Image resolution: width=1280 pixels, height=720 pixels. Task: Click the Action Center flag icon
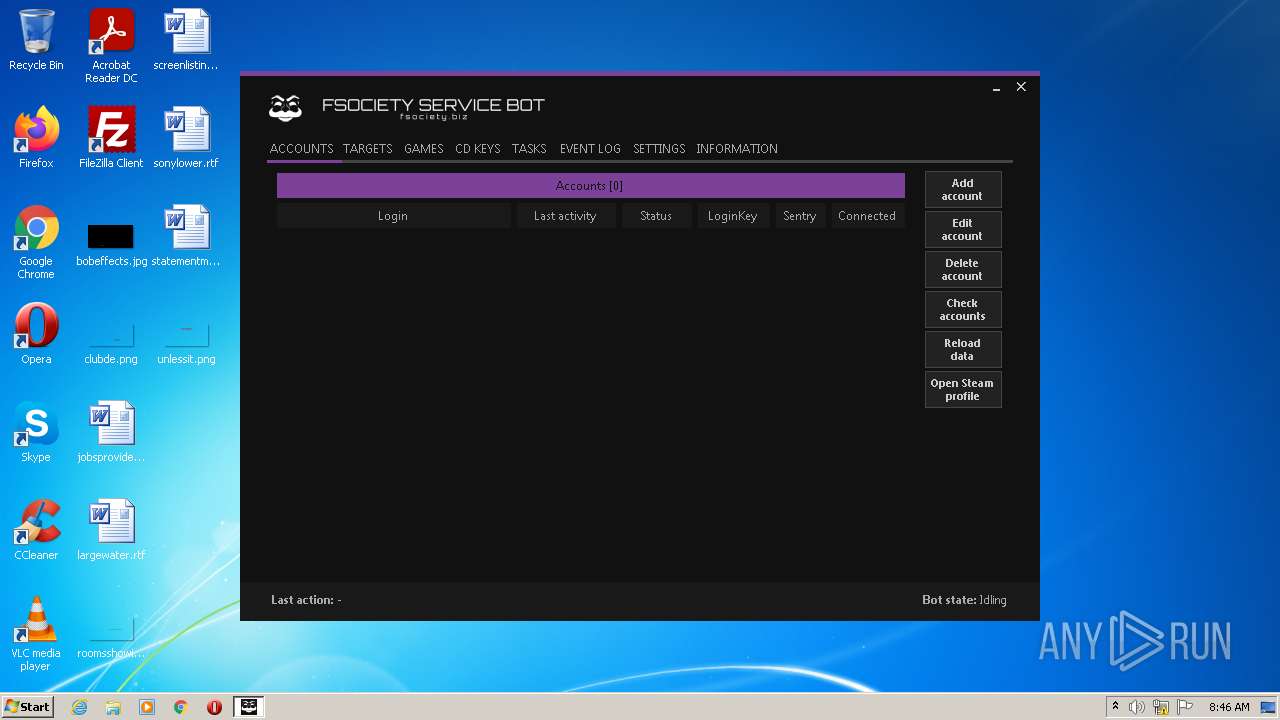1185,707
